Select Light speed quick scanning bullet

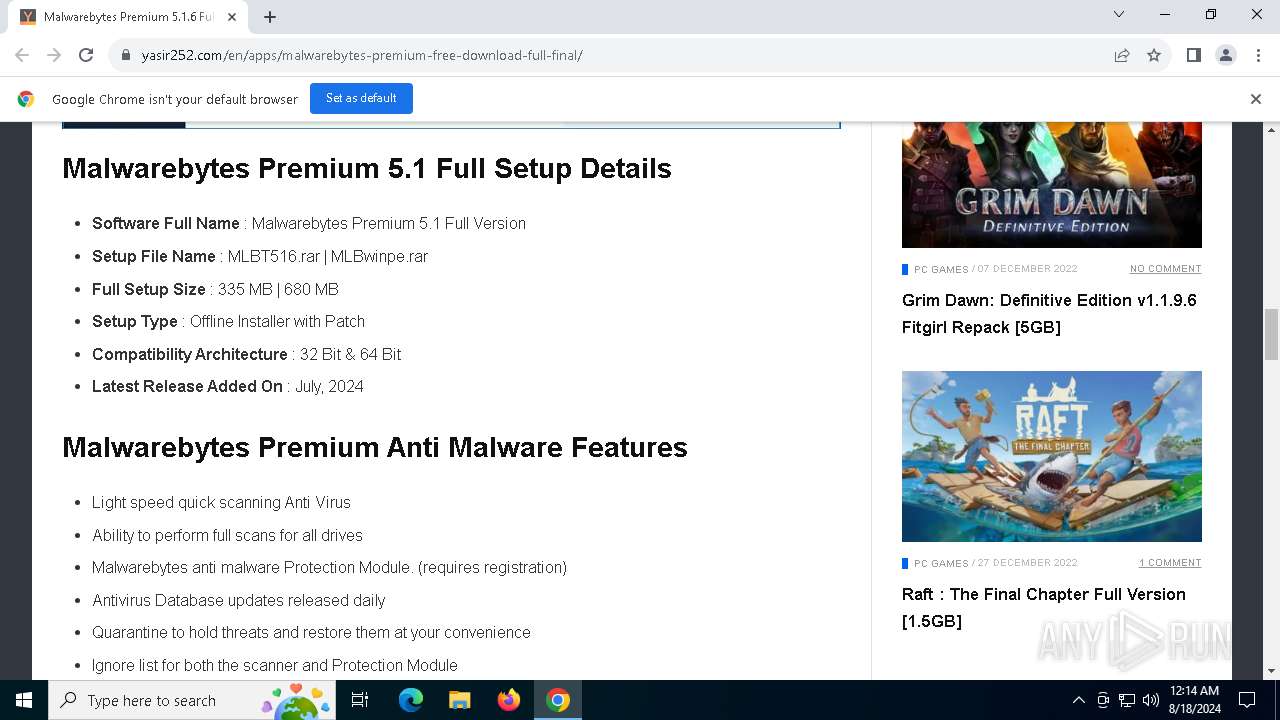click(x=221, y=502)
